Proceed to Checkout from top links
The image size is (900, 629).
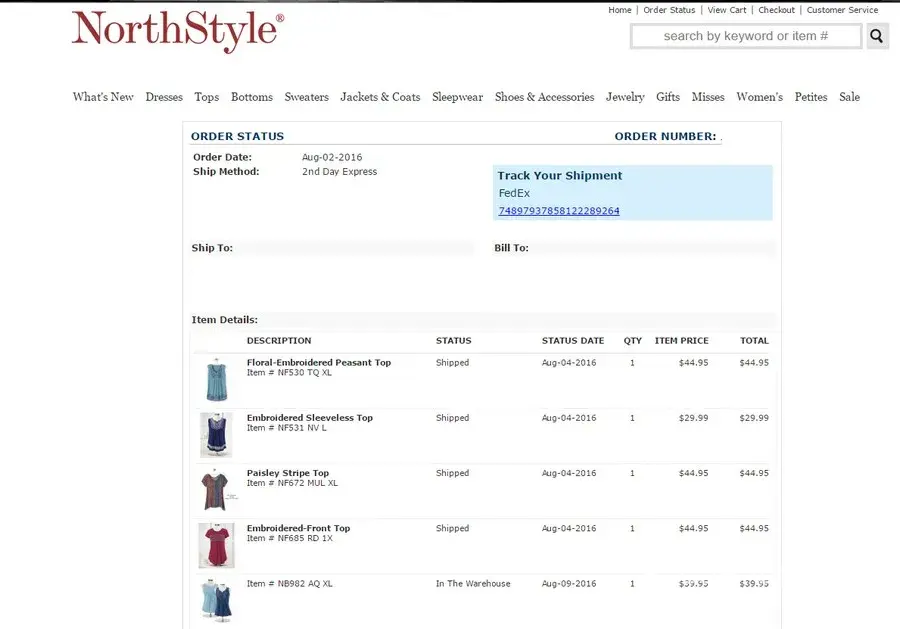[776, 10]
